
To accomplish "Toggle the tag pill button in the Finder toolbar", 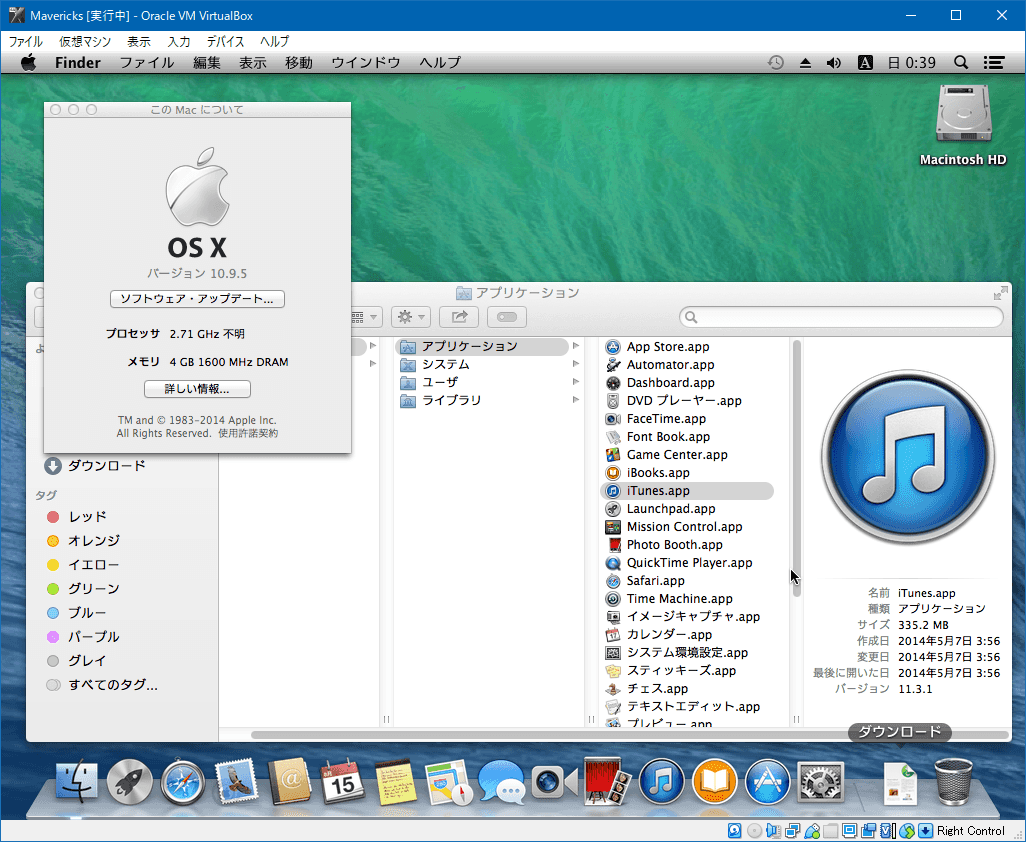I will click(x=507, y=317).
